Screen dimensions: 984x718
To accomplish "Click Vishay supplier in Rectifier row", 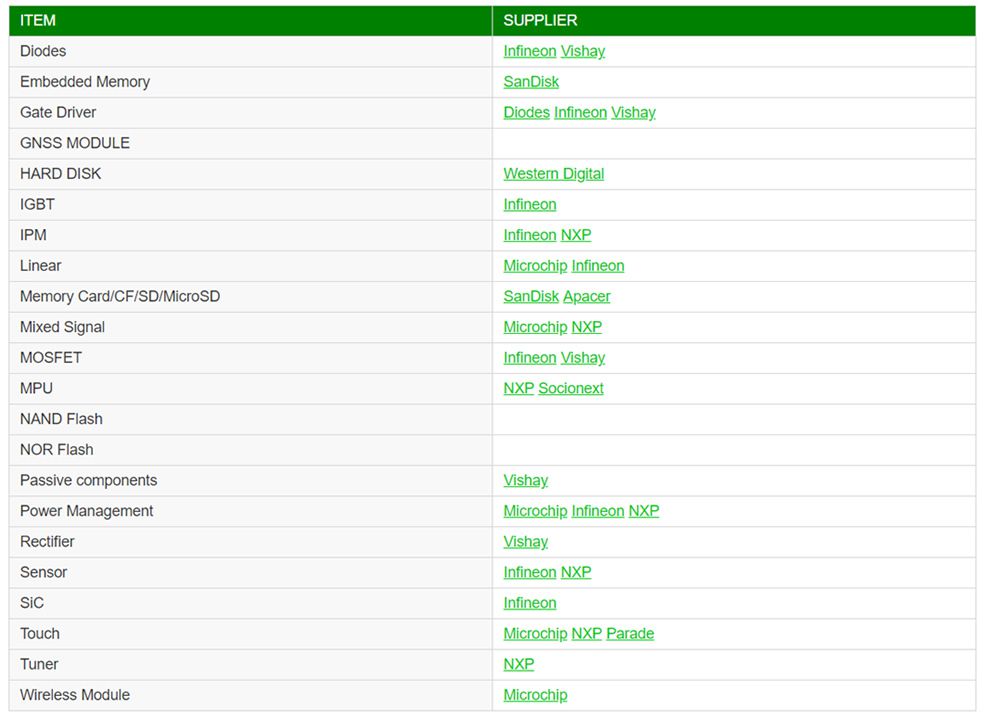I will click(525, 542).
